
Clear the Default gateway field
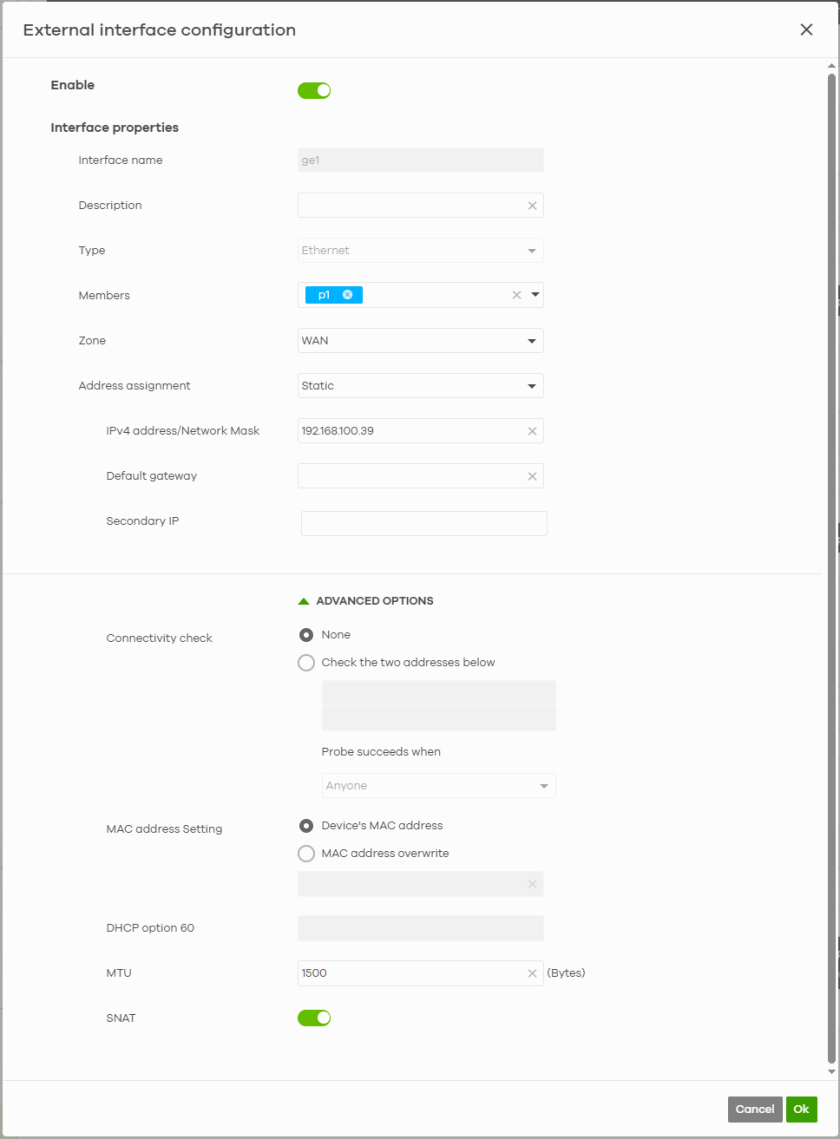[532, 476]
